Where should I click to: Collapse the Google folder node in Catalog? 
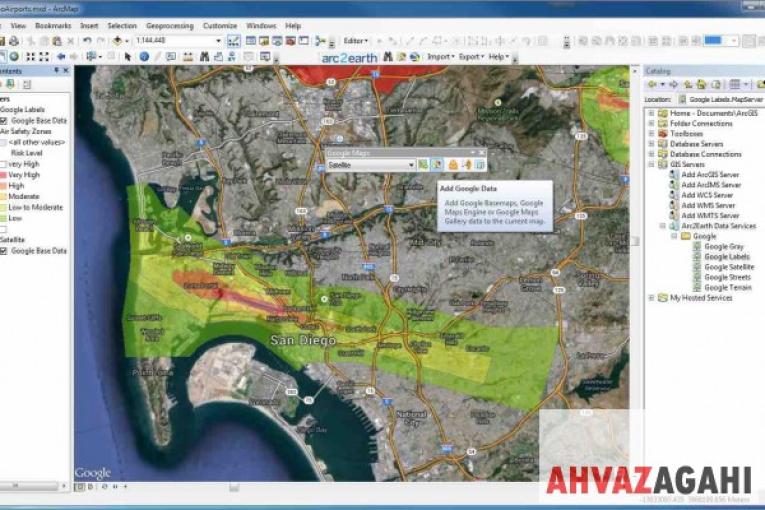674,236
